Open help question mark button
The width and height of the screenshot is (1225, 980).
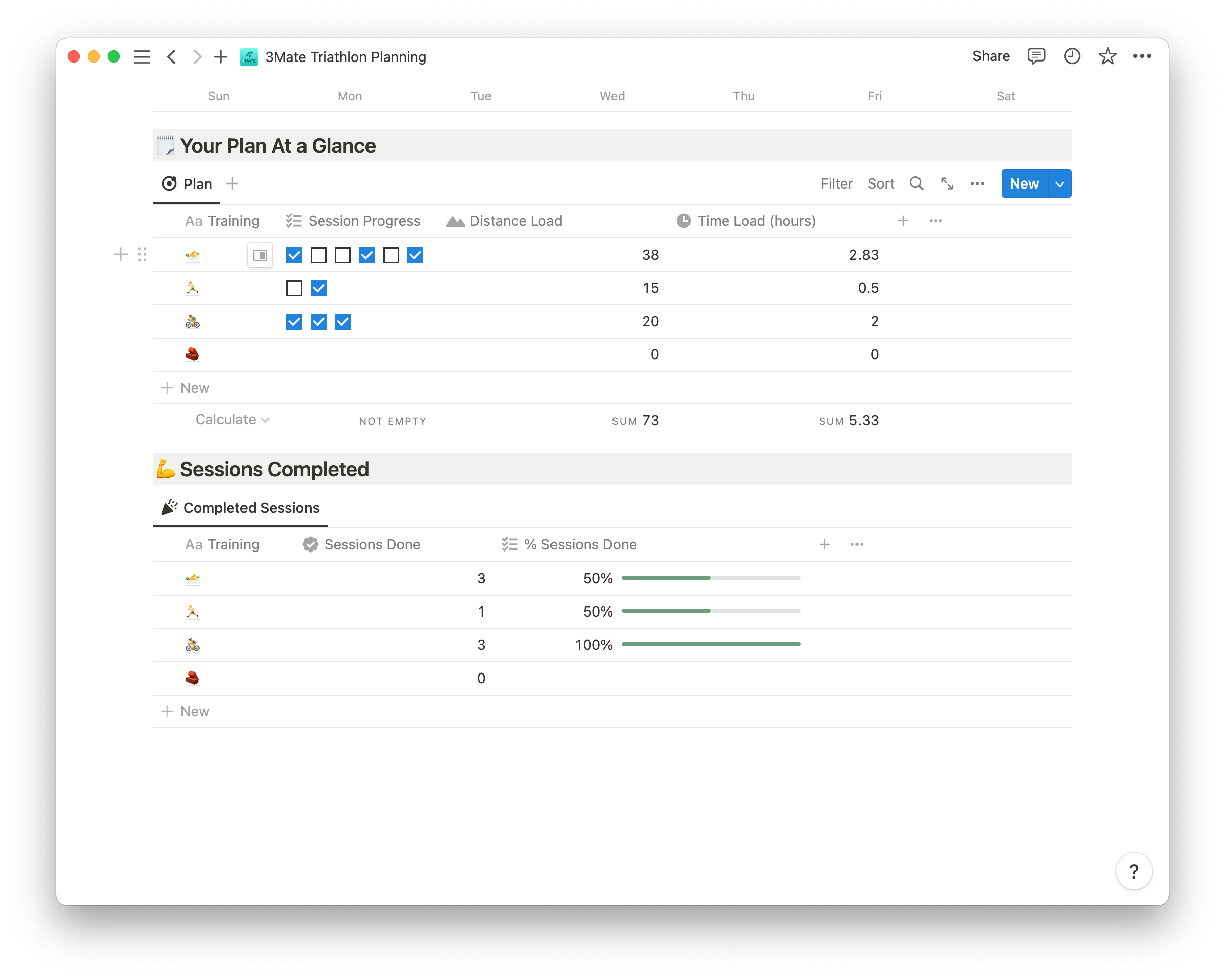point(1134,871)
